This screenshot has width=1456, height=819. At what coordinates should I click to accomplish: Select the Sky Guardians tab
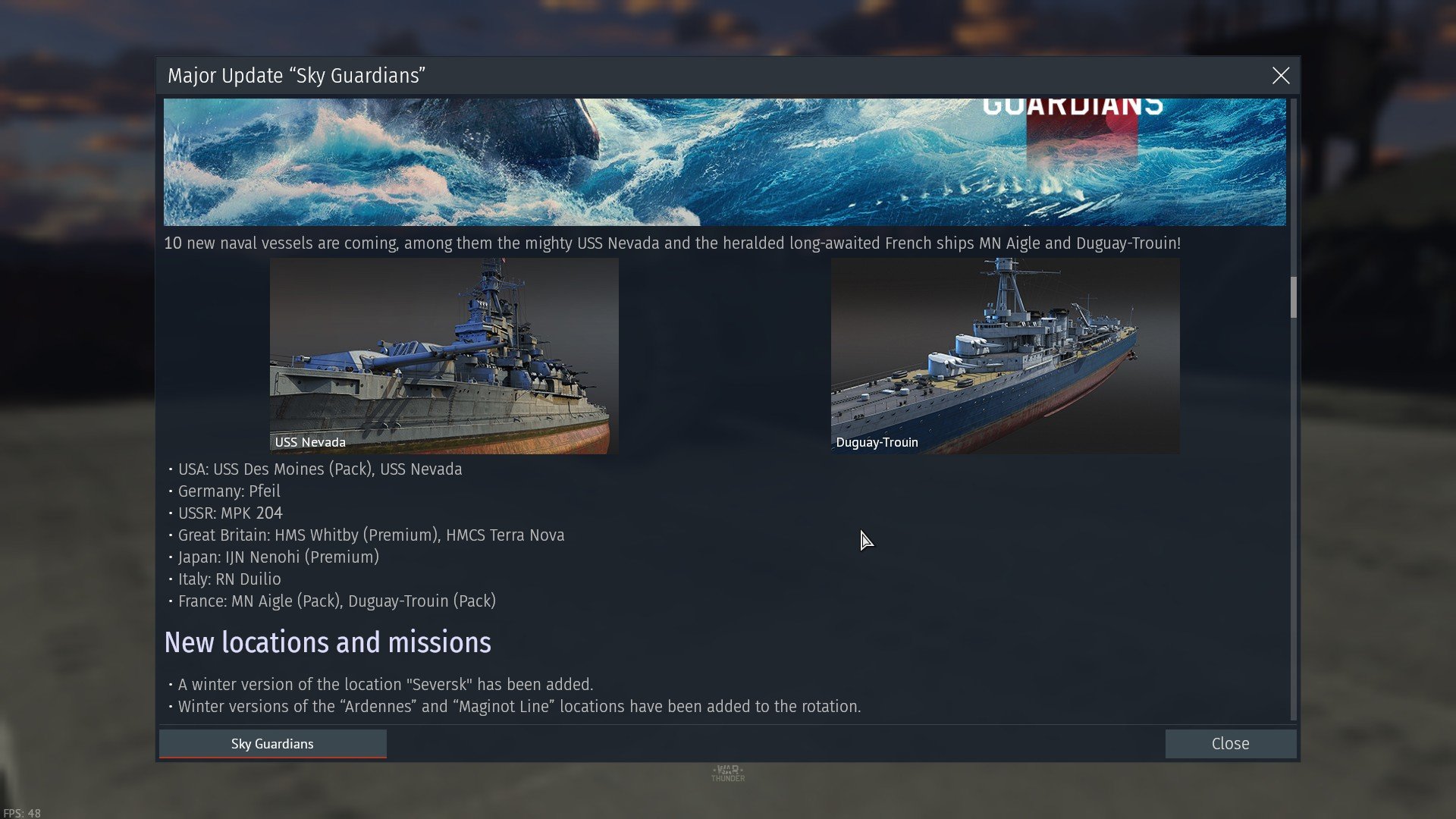[x=272, y=744]
